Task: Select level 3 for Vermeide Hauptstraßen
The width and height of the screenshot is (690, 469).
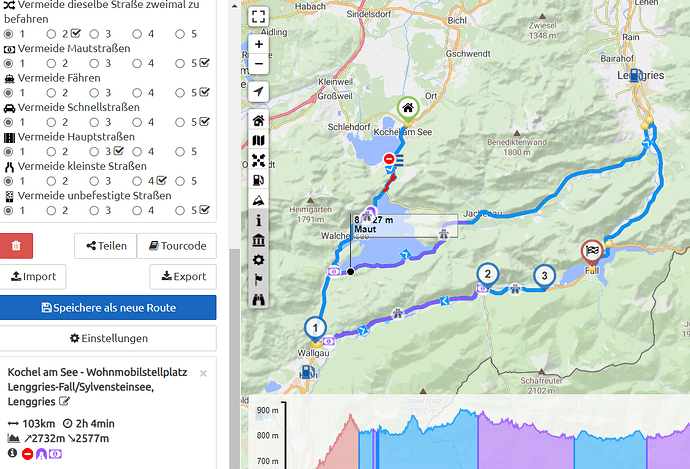Action: click(95, 151)
